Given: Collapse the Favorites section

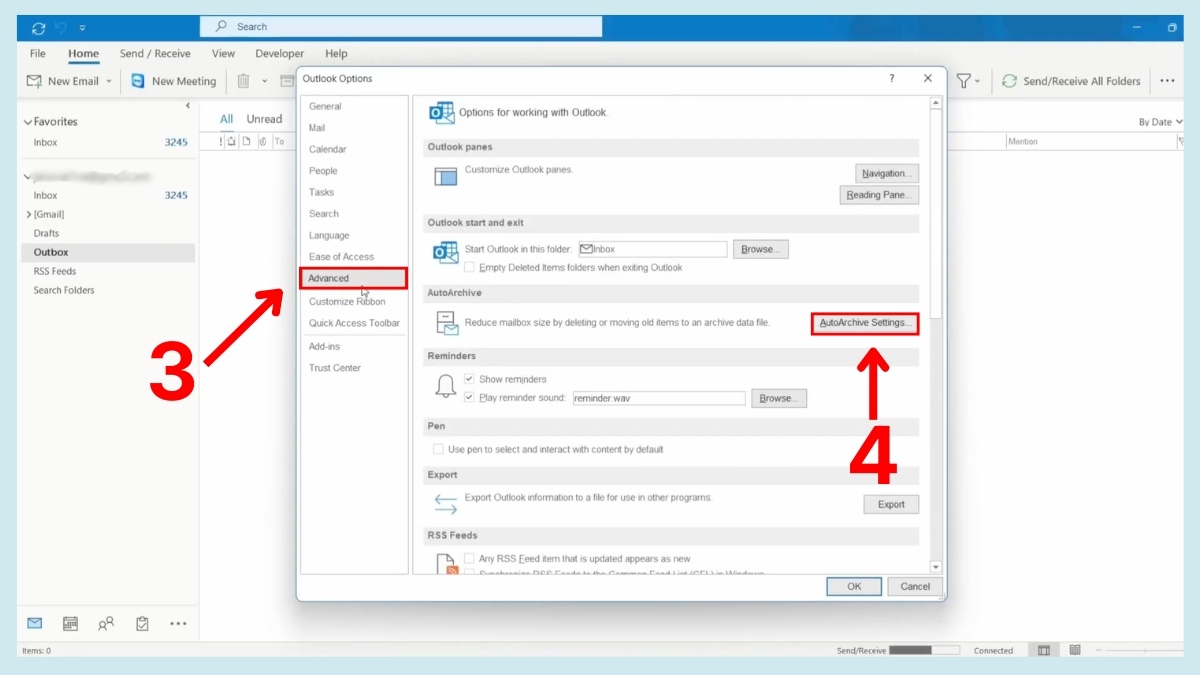Looking at the screenshot, I should pyautogui.click(x=28, y=121).
